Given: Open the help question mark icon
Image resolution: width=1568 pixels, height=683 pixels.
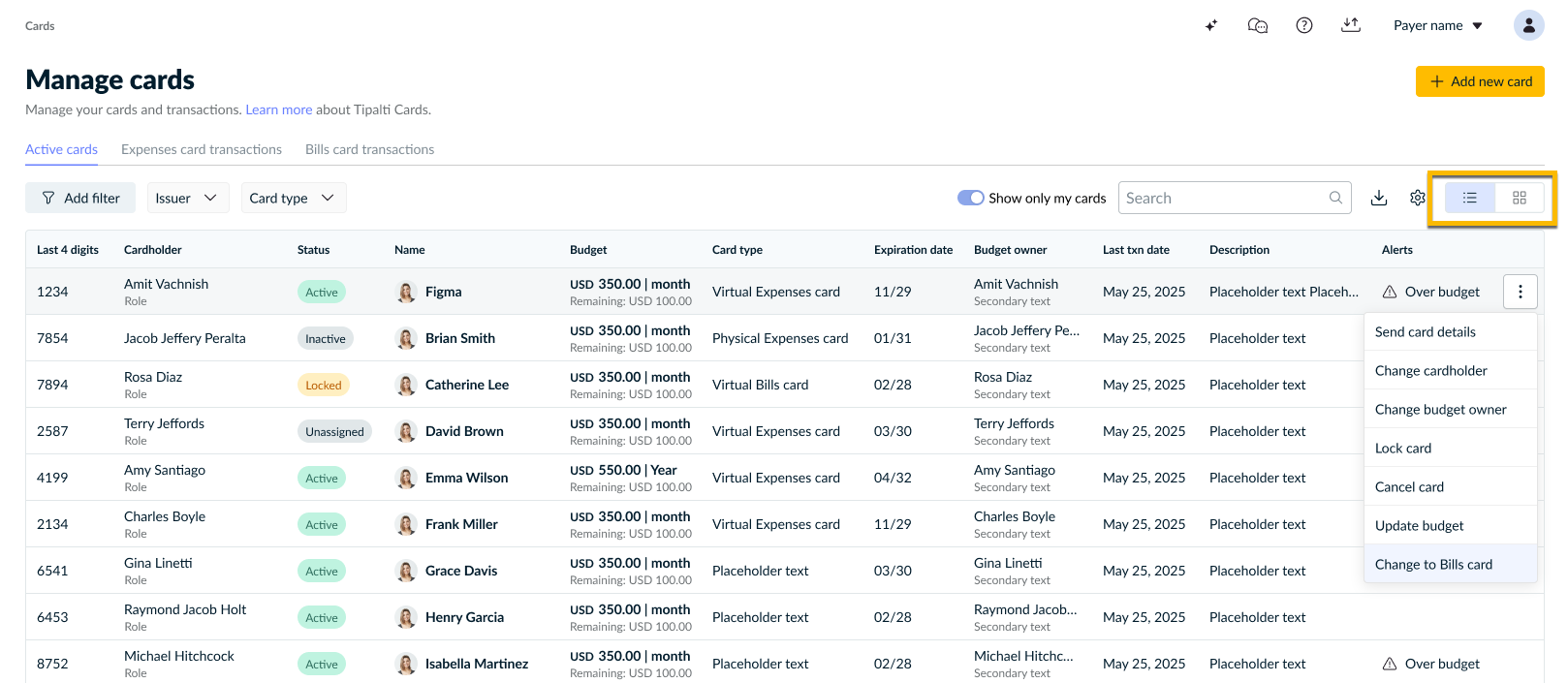Looking at the screenshot, I should (x=1304, y=26).
